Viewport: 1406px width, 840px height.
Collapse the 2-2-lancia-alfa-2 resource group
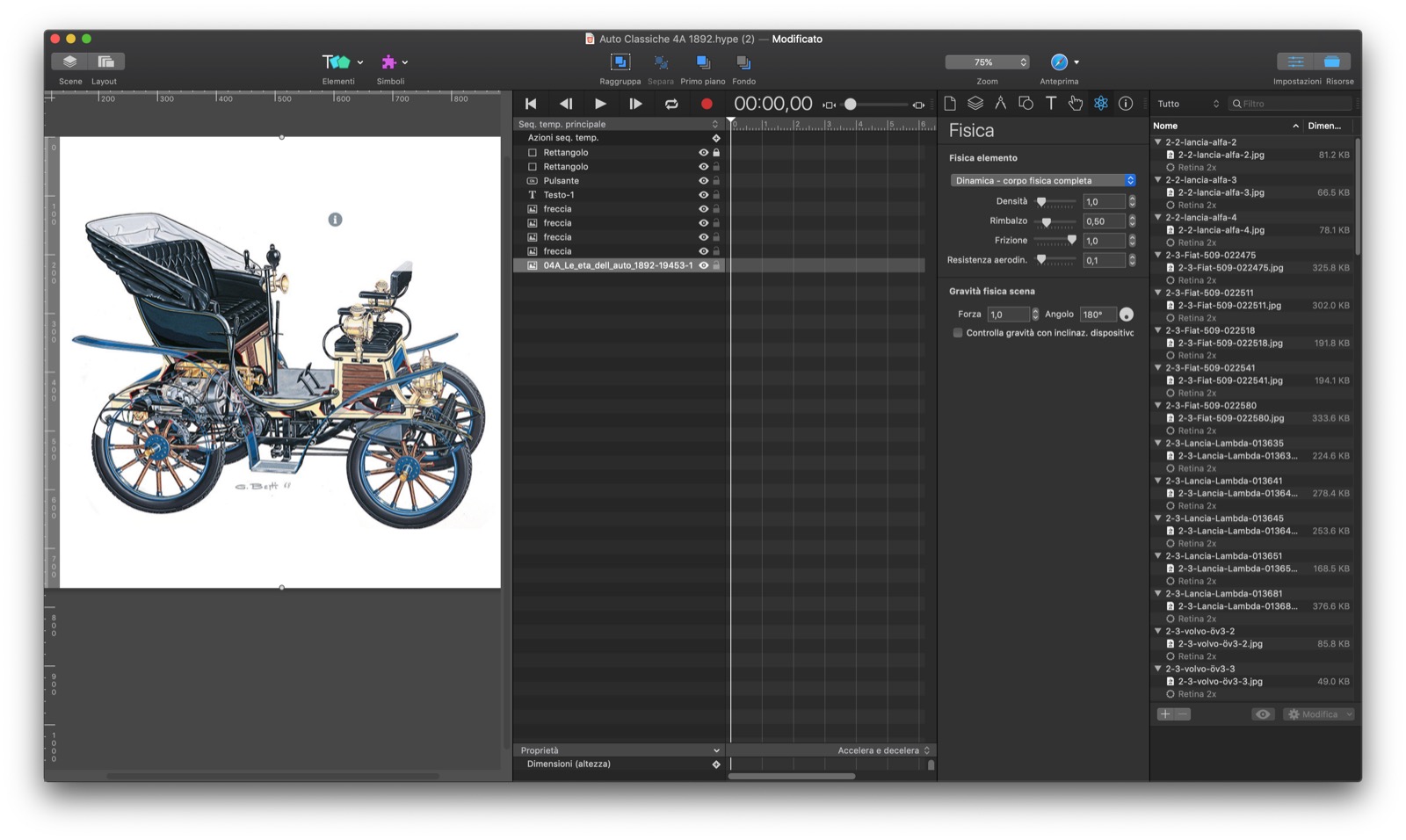pyautogui.click(x=1158, y=142)
